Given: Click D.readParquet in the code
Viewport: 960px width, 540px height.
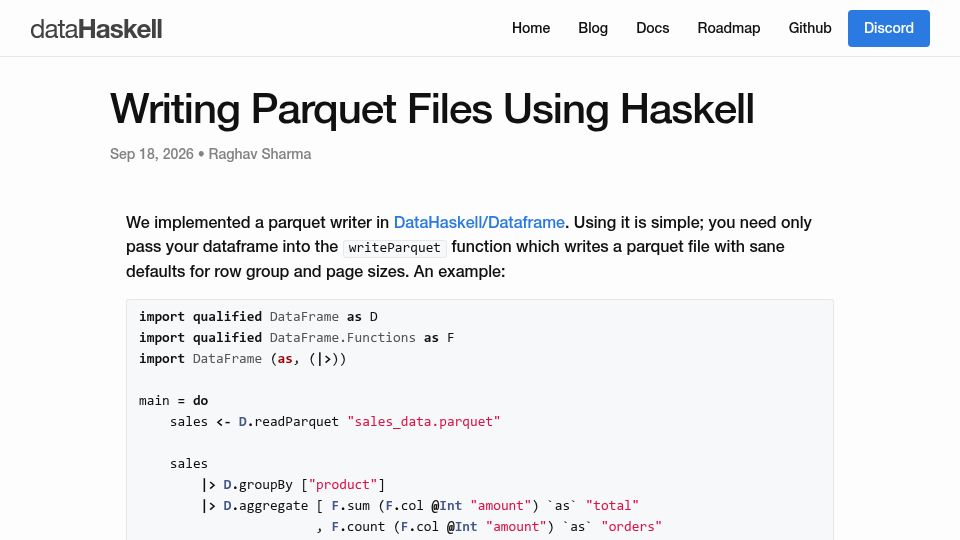Looking at the screenshot, I should pos(288,421).
